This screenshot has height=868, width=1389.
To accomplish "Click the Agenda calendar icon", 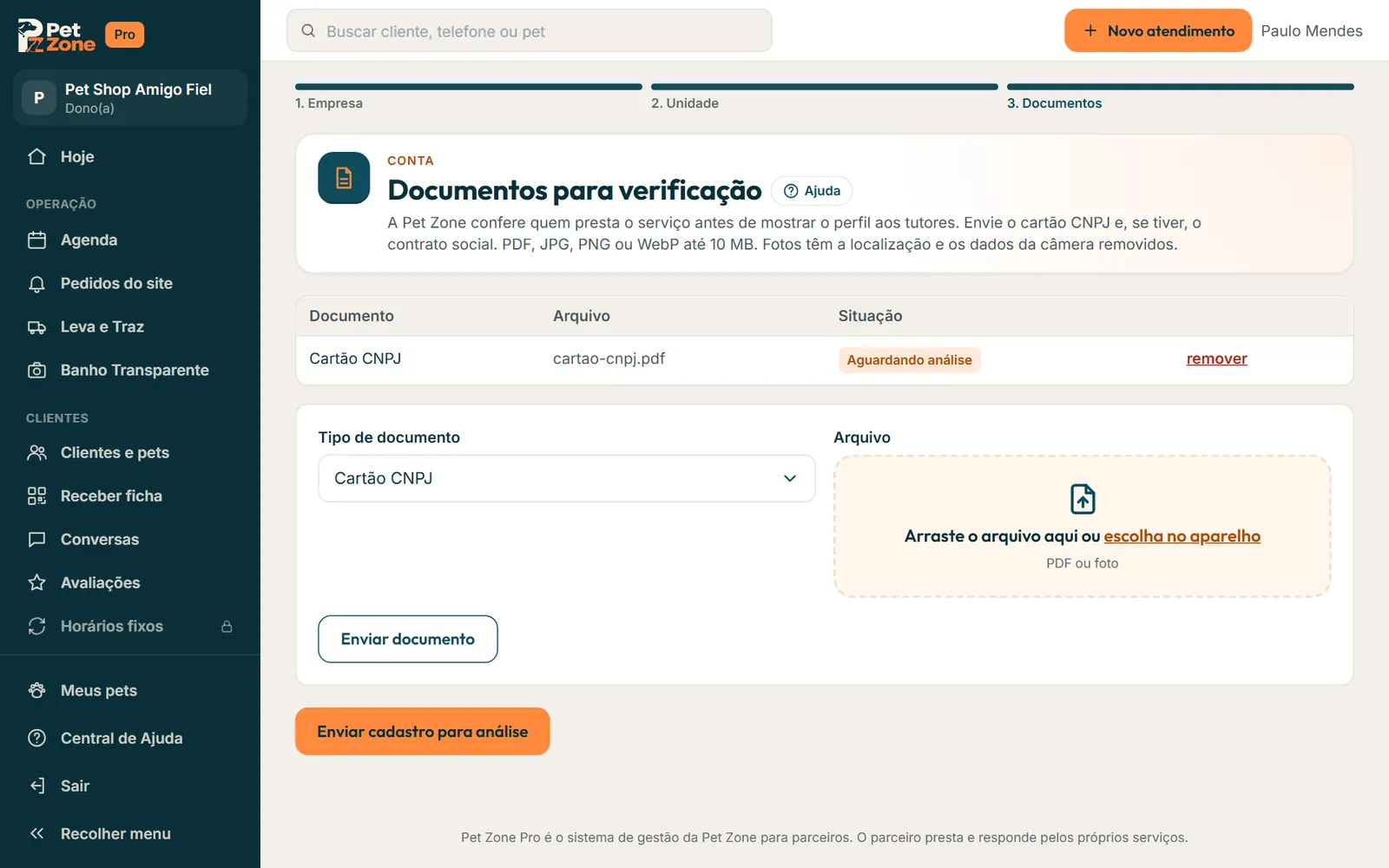I will 36,240.
